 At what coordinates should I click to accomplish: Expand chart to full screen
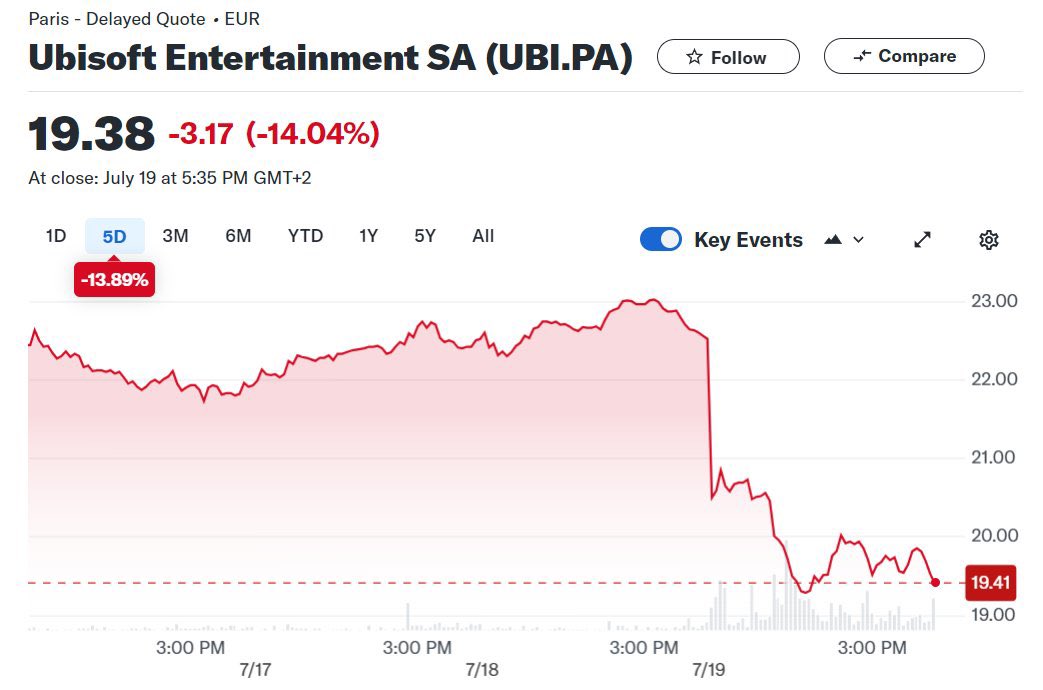pos(922,240)
